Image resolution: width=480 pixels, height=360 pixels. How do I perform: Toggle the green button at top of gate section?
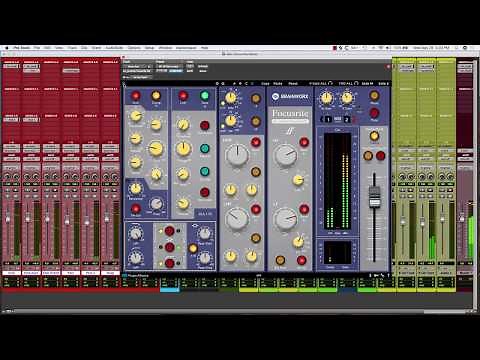click(x=204, y=96)
